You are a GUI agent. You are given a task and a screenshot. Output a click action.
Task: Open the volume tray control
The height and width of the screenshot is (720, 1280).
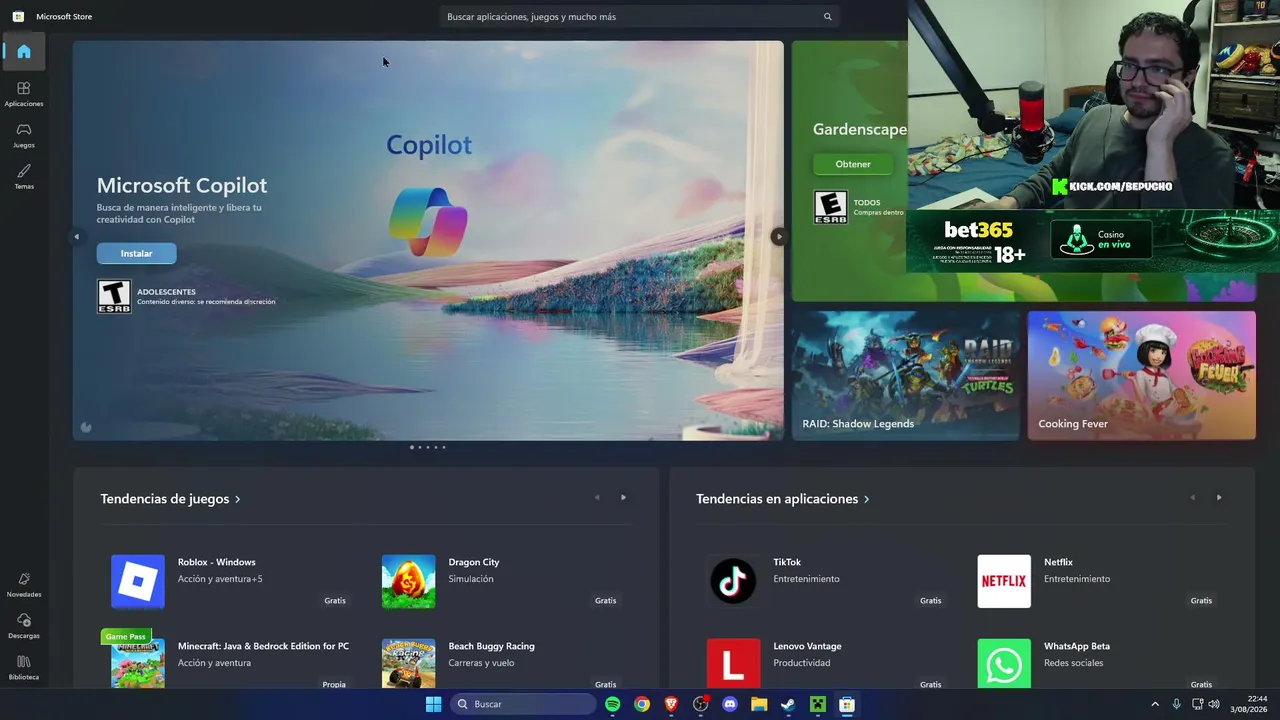1214,704
